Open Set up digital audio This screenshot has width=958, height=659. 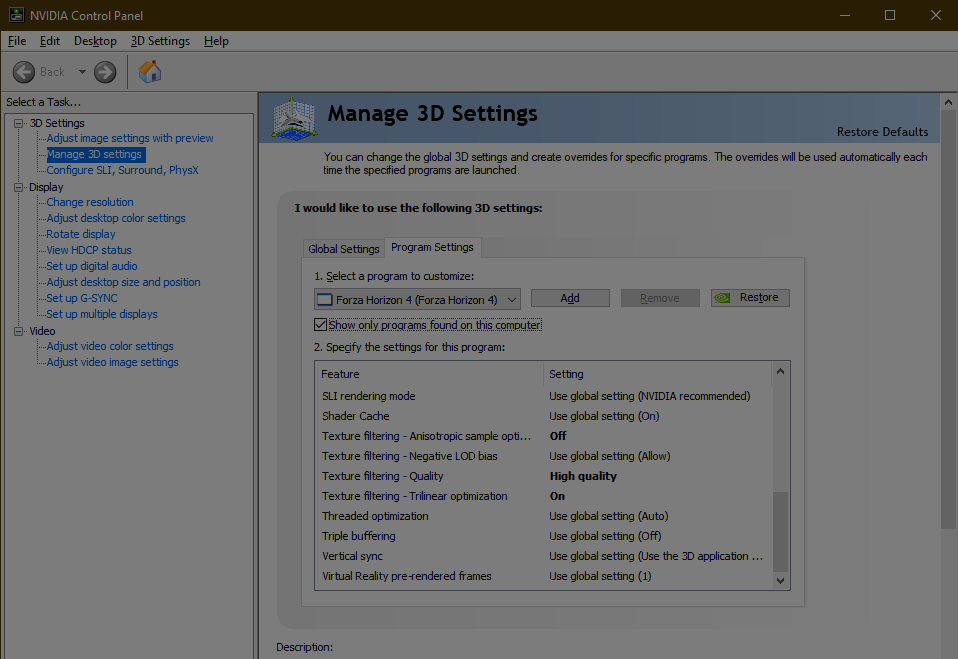[92, 266]
